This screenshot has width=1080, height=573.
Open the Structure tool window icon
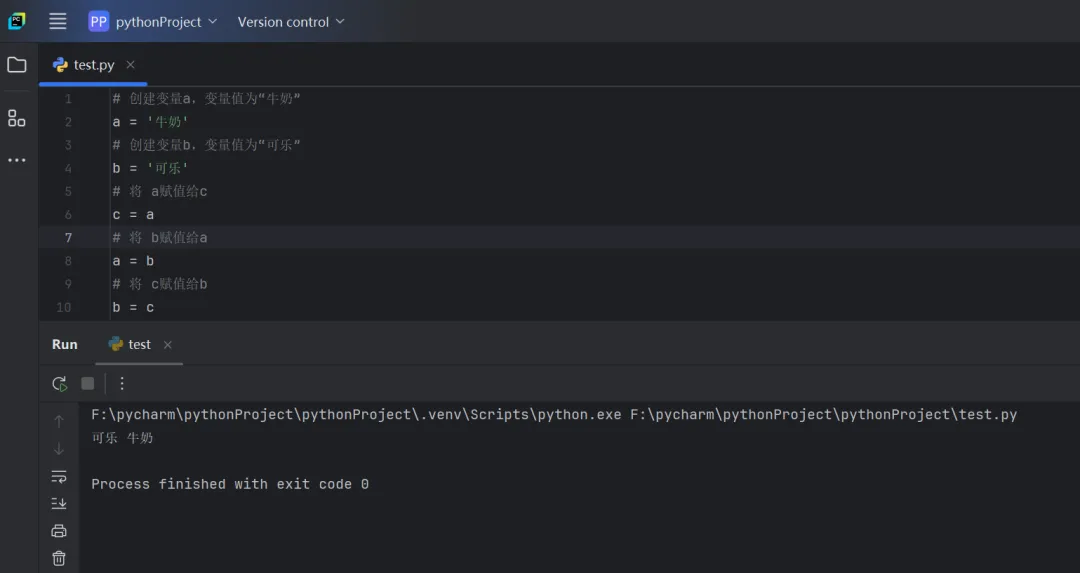click(17, 118)
